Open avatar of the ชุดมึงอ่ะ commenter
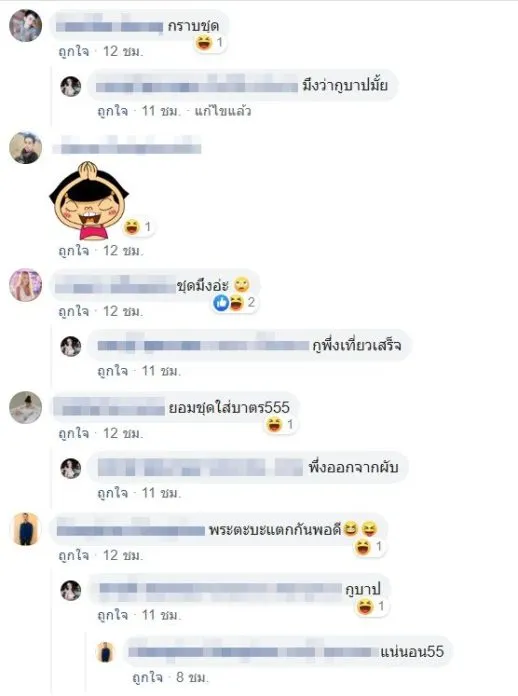The height and width of the screenshot is (696, 518). 25,285
